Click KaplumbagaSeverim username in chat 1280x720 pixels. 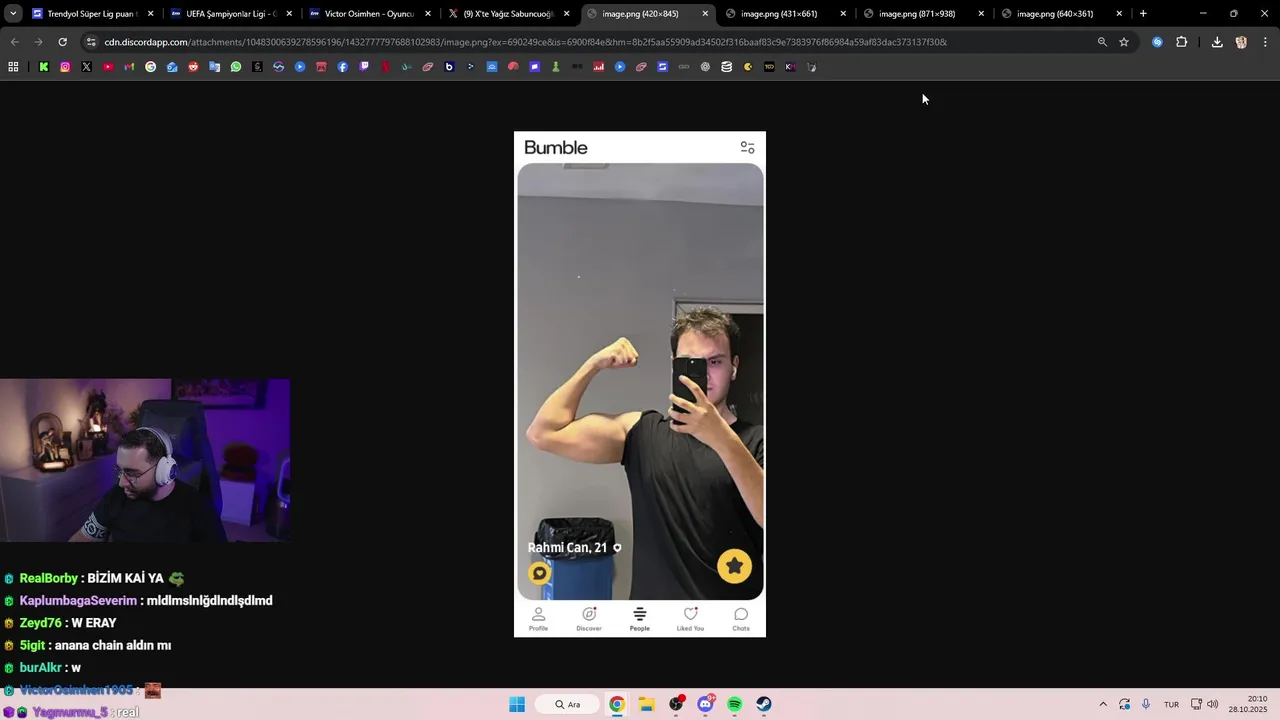78,600
